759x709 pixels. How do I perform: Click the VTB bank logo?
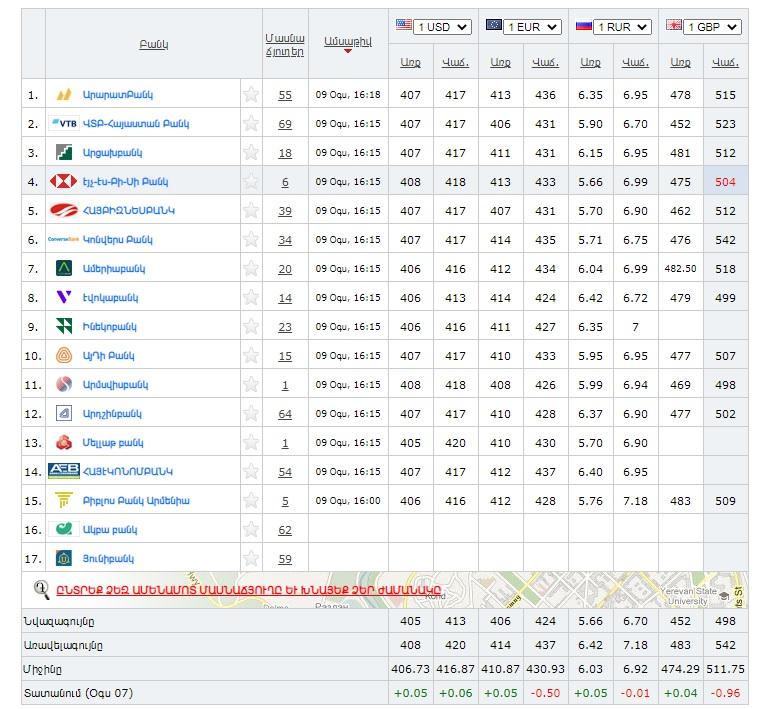coord(64,124)
